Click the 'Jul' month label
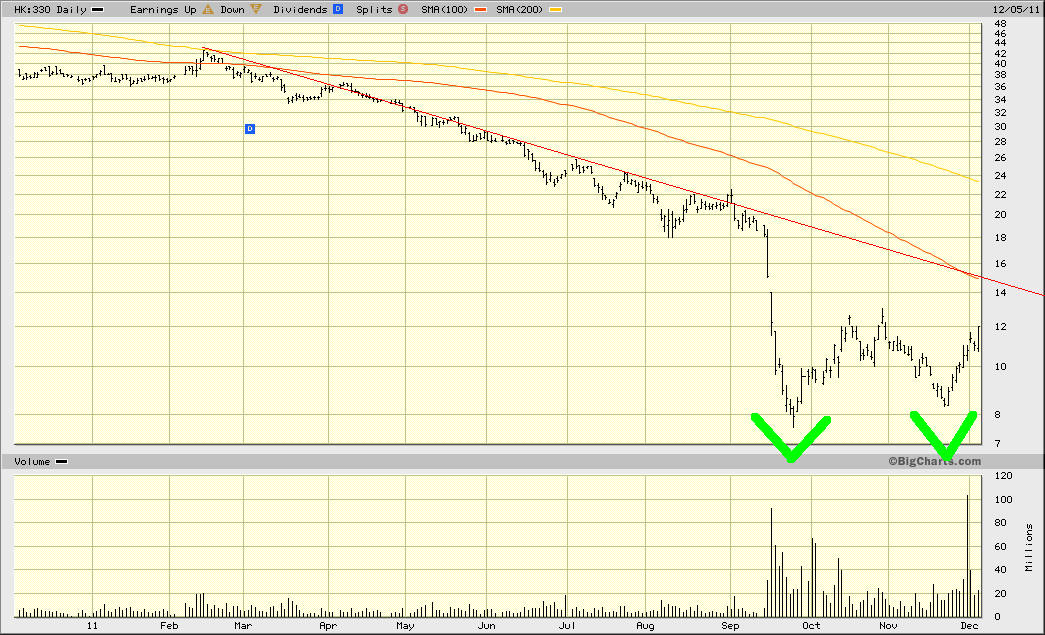1045x635 pixels. tap(567, 626)
